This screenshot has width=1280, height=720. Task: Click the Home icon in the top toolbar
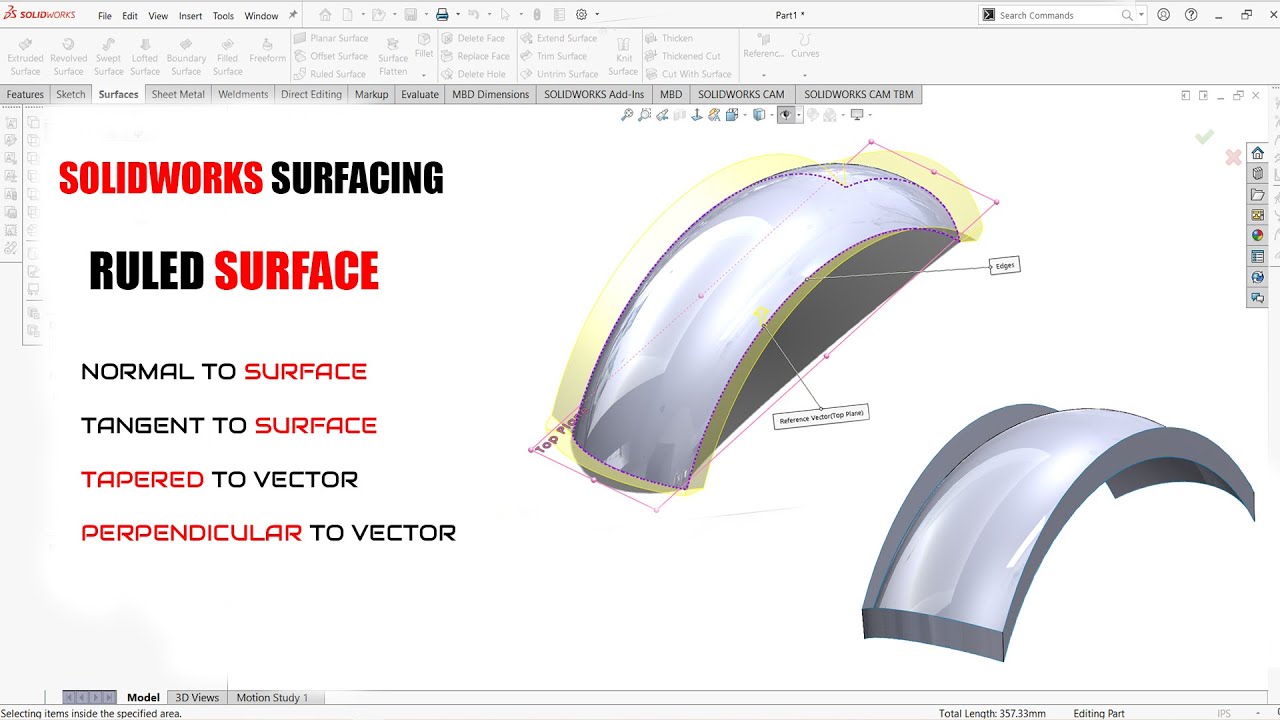(325, 15)
